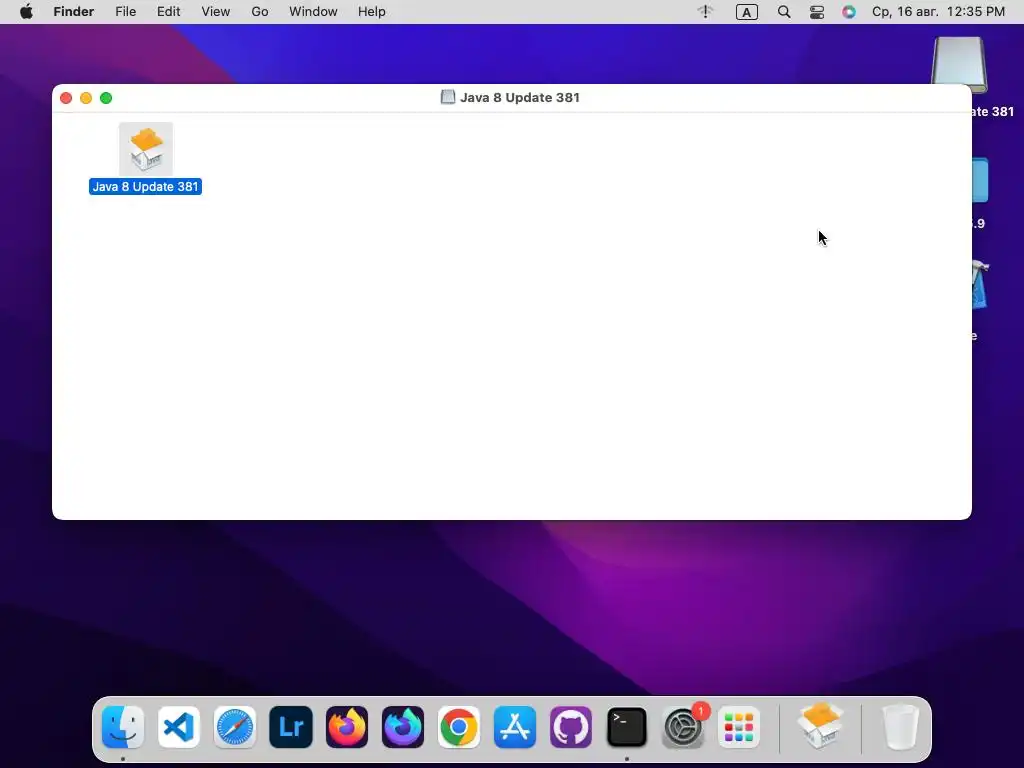Open Spotlight search in the menu bar
Viewport: 1024px width, 768px height.
[784, 12]
